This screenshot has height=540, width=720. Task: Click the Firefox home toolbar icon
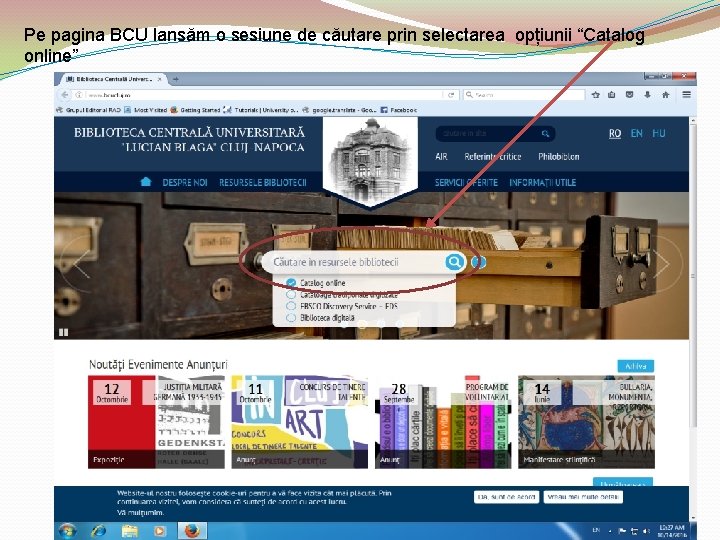[x=665, y=95]
